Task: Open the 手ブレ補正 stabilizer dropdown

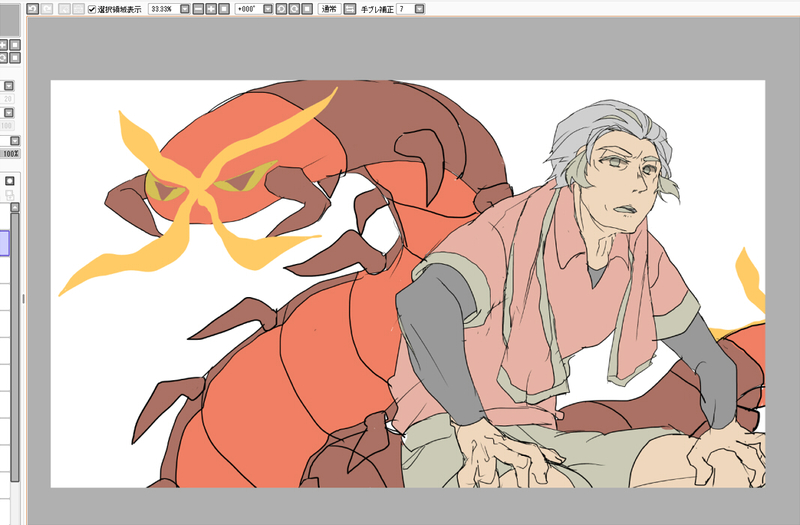Action: (419, 9)
